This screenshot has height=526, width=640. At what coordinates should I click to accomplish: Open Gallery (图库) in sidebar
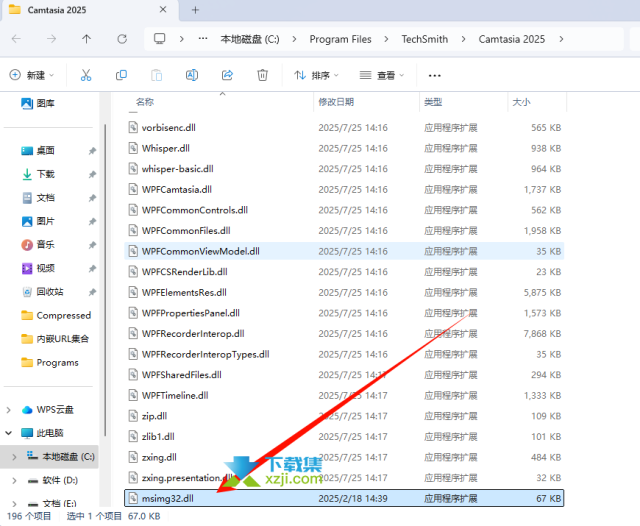pos(38,103)
